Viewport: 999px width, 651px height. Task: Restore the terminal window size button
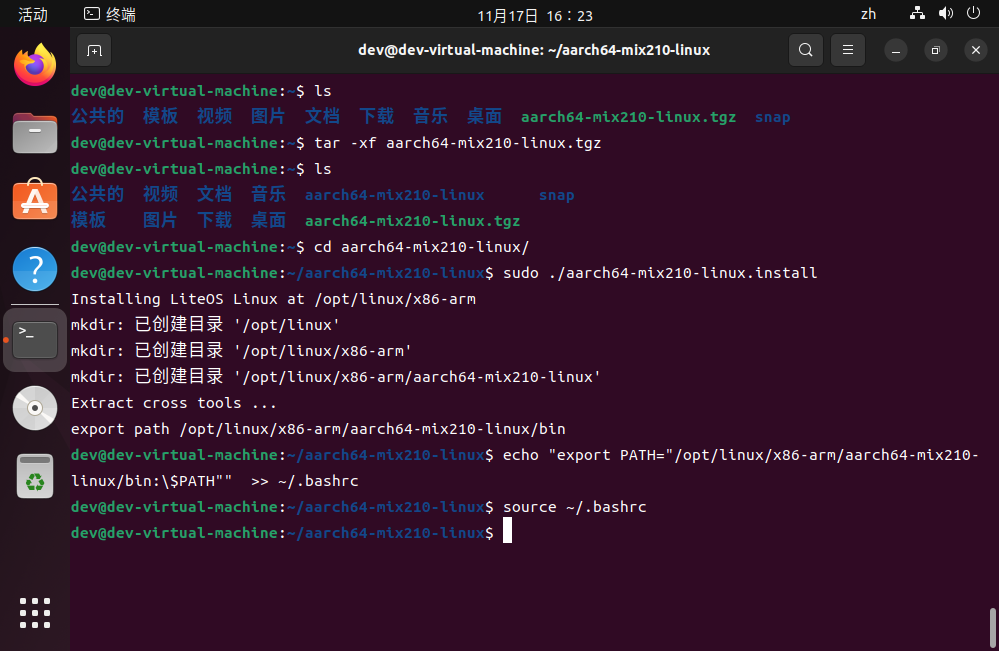click(x=935, y=50)
